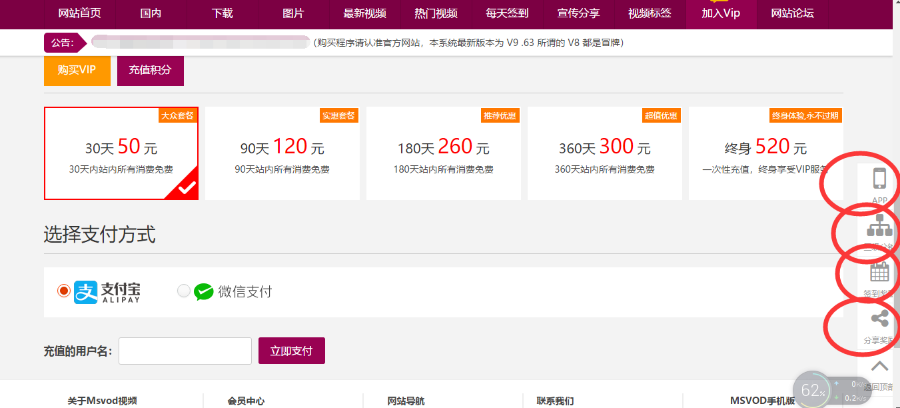
Task: Select the 微信支付 radio button
Action: click(x=184, y=291)
